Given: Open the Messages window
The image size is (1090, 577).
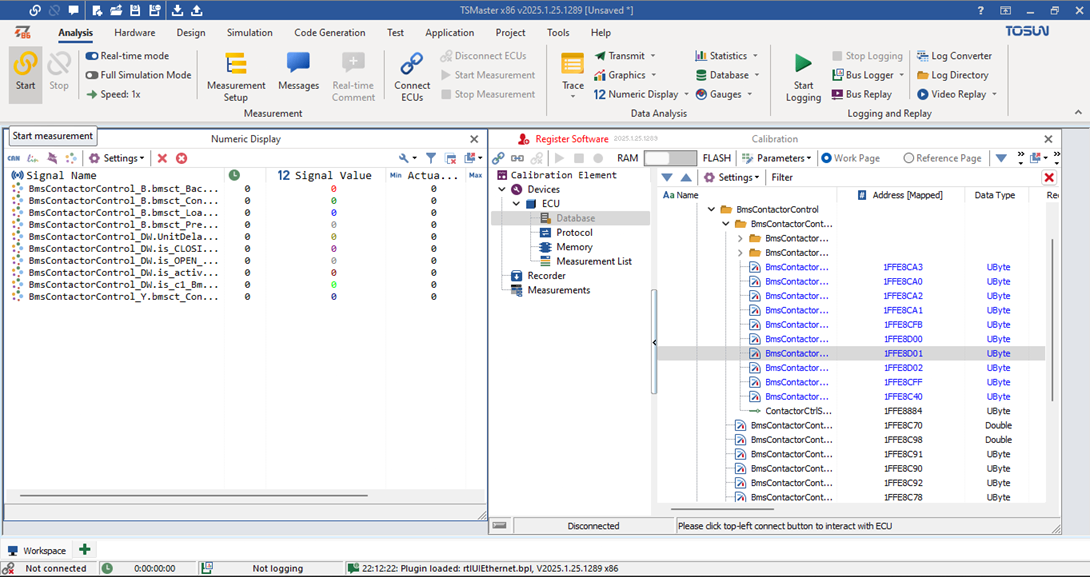Looking at the screenshot, I should (x=298, y=72).
